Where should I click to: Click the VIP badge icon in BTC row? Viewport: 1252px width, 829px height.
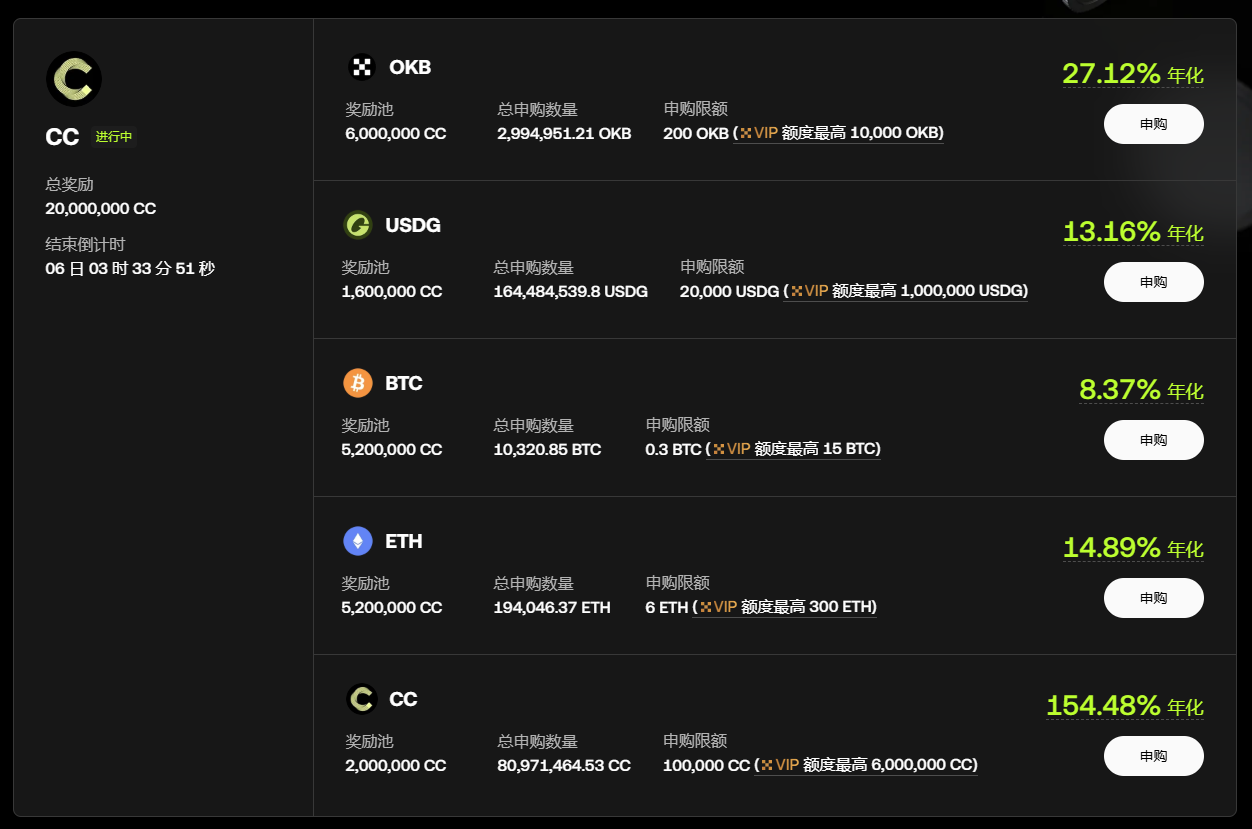tap(721, 449)
